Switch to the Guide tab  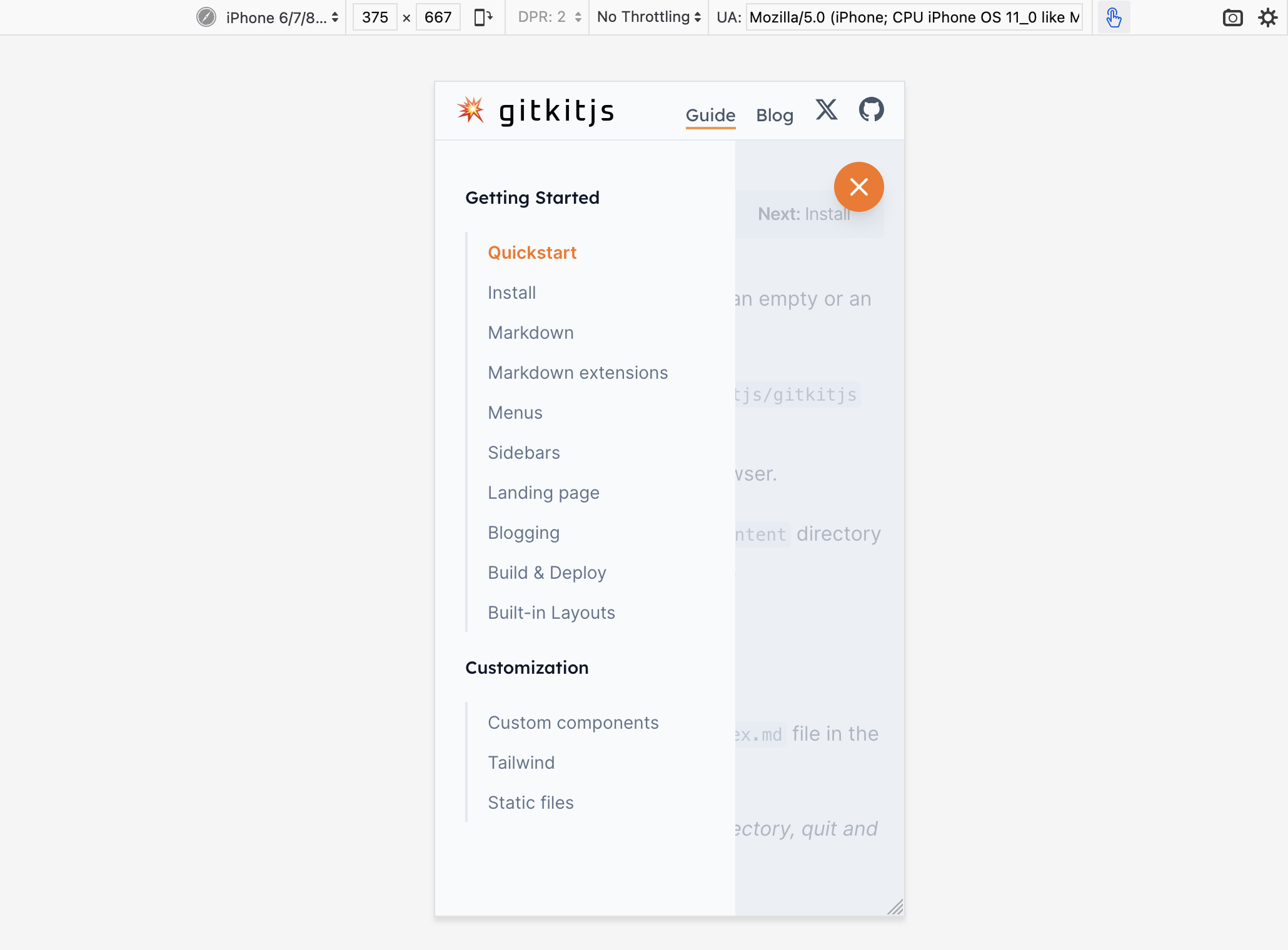pyautogui.click(x=710, y=116)
